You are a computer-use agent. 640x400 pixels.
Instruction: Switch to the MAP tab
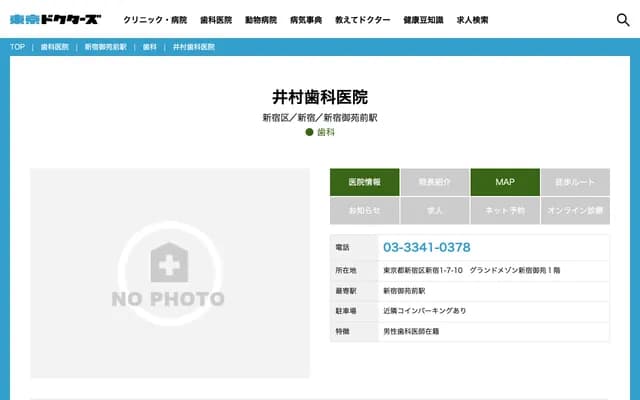coord(505,182)
